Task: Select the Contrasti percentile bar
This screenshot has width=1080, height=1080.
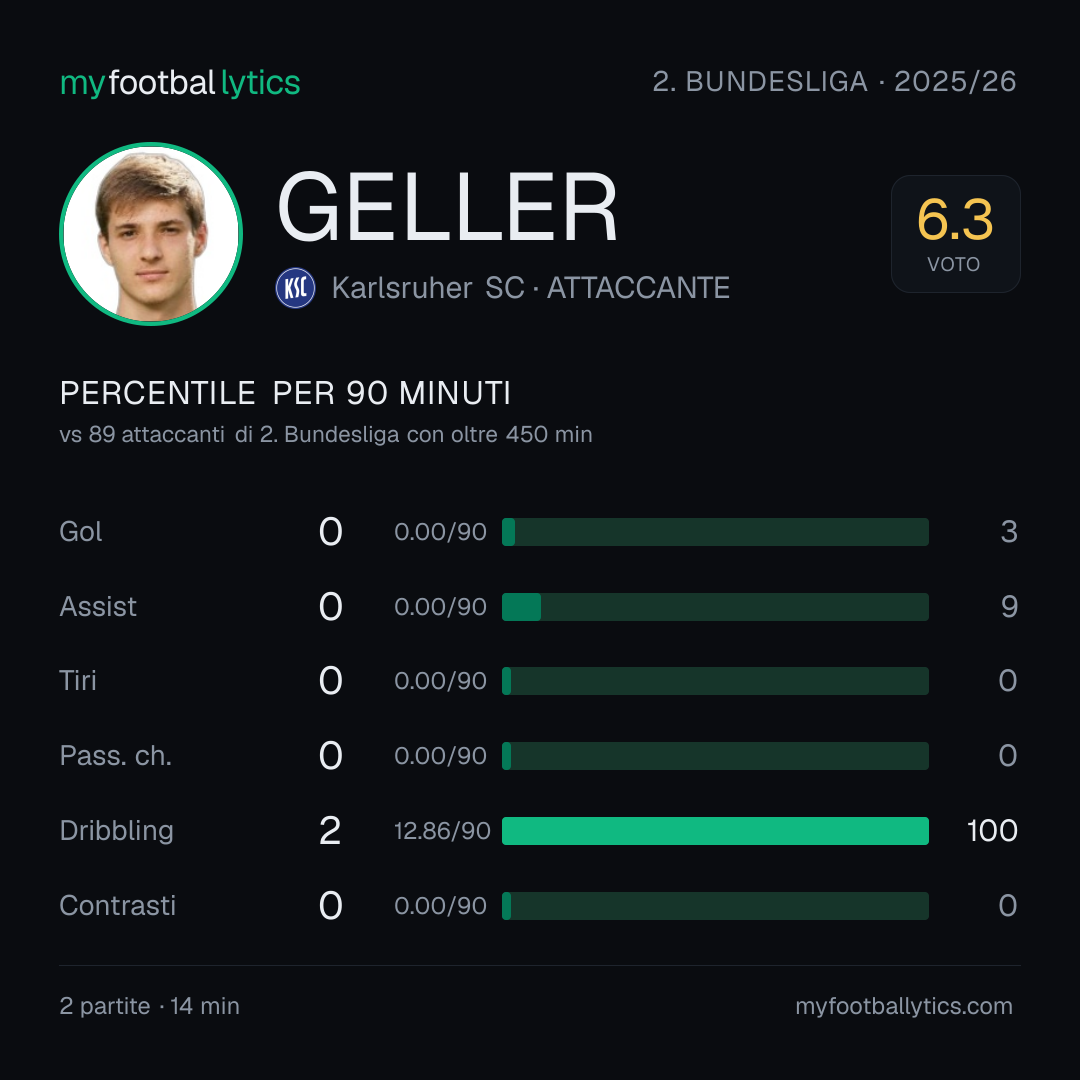Action: (715, 906)
